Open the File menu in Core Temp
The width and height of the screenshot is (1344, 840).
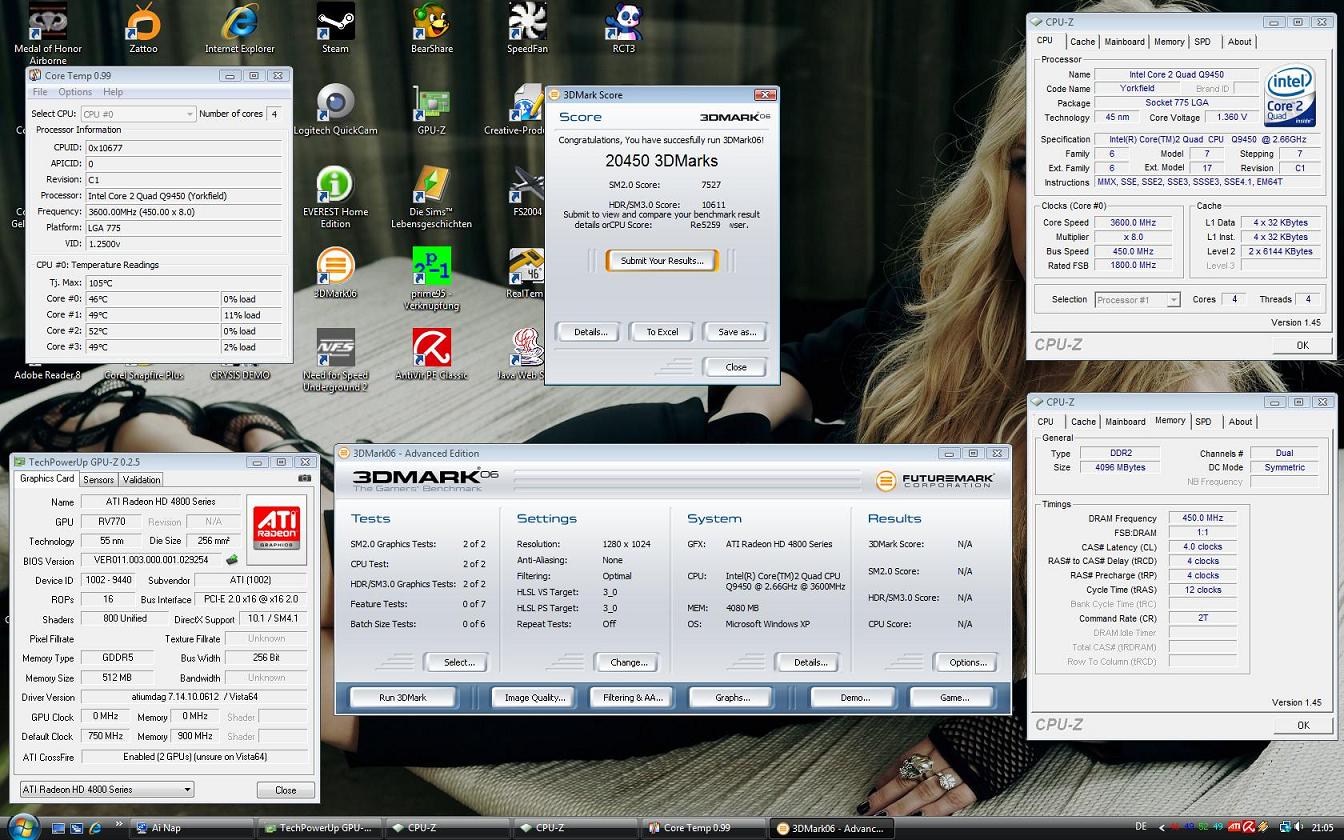tap(41, 92)
